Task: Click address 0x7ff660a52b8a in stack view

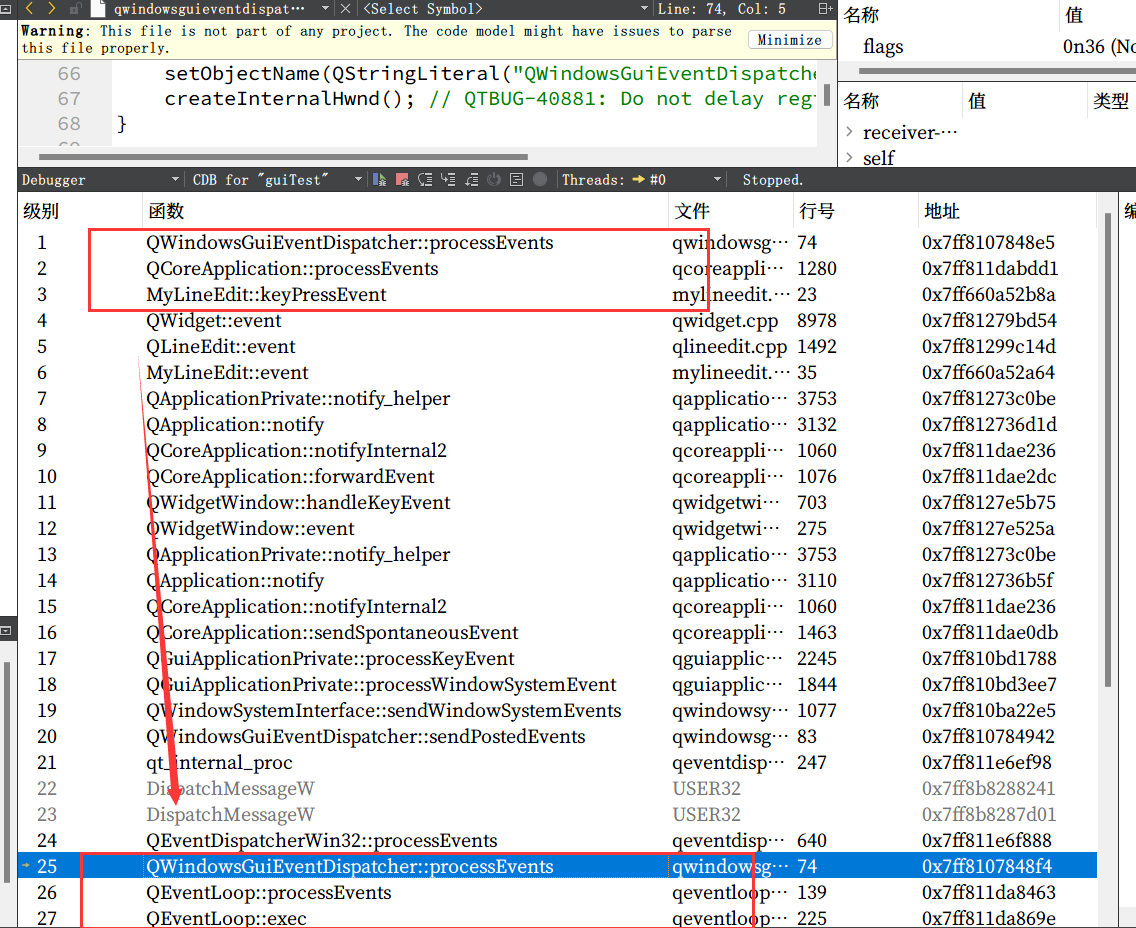Action: tap(988, 295)
